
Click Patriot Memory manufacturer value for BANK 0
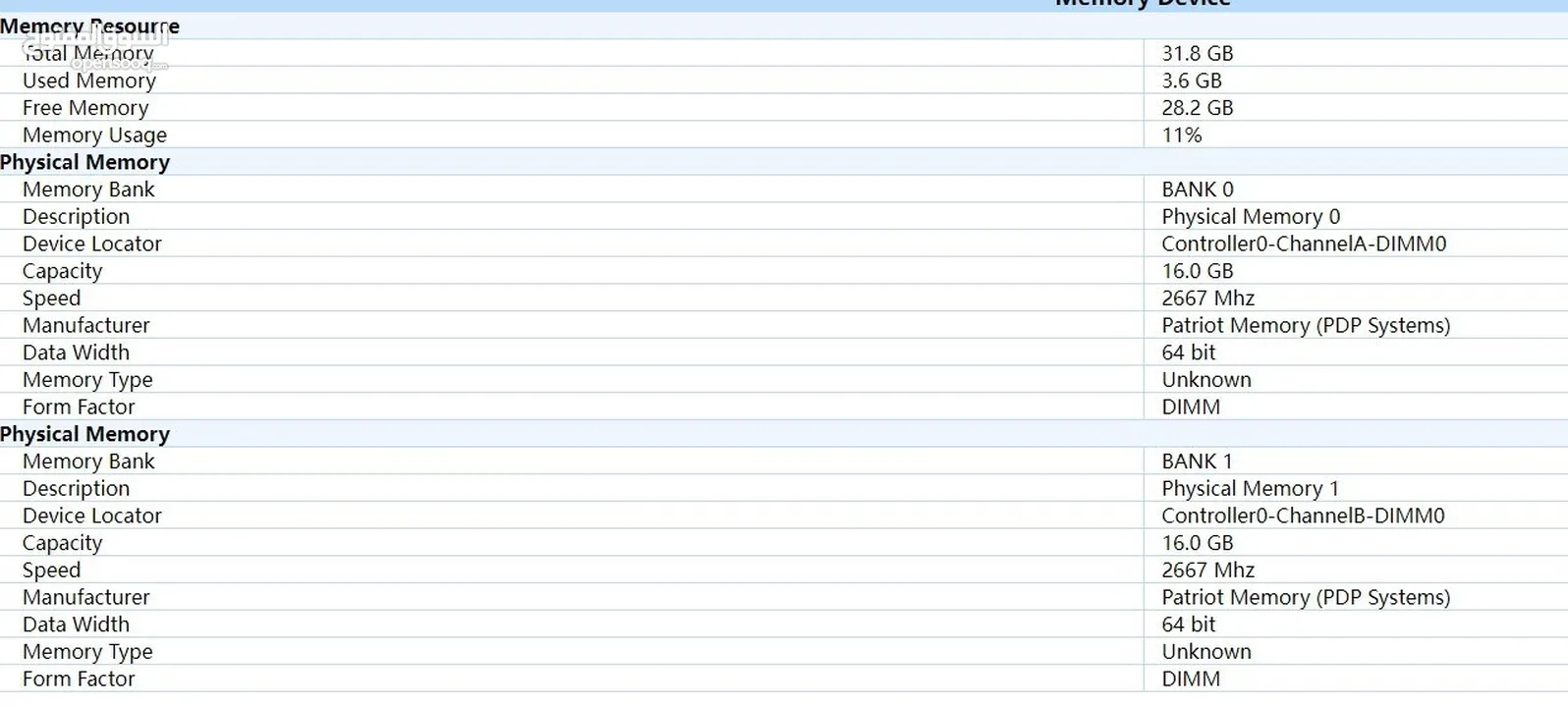click(x=1306, y=326)
